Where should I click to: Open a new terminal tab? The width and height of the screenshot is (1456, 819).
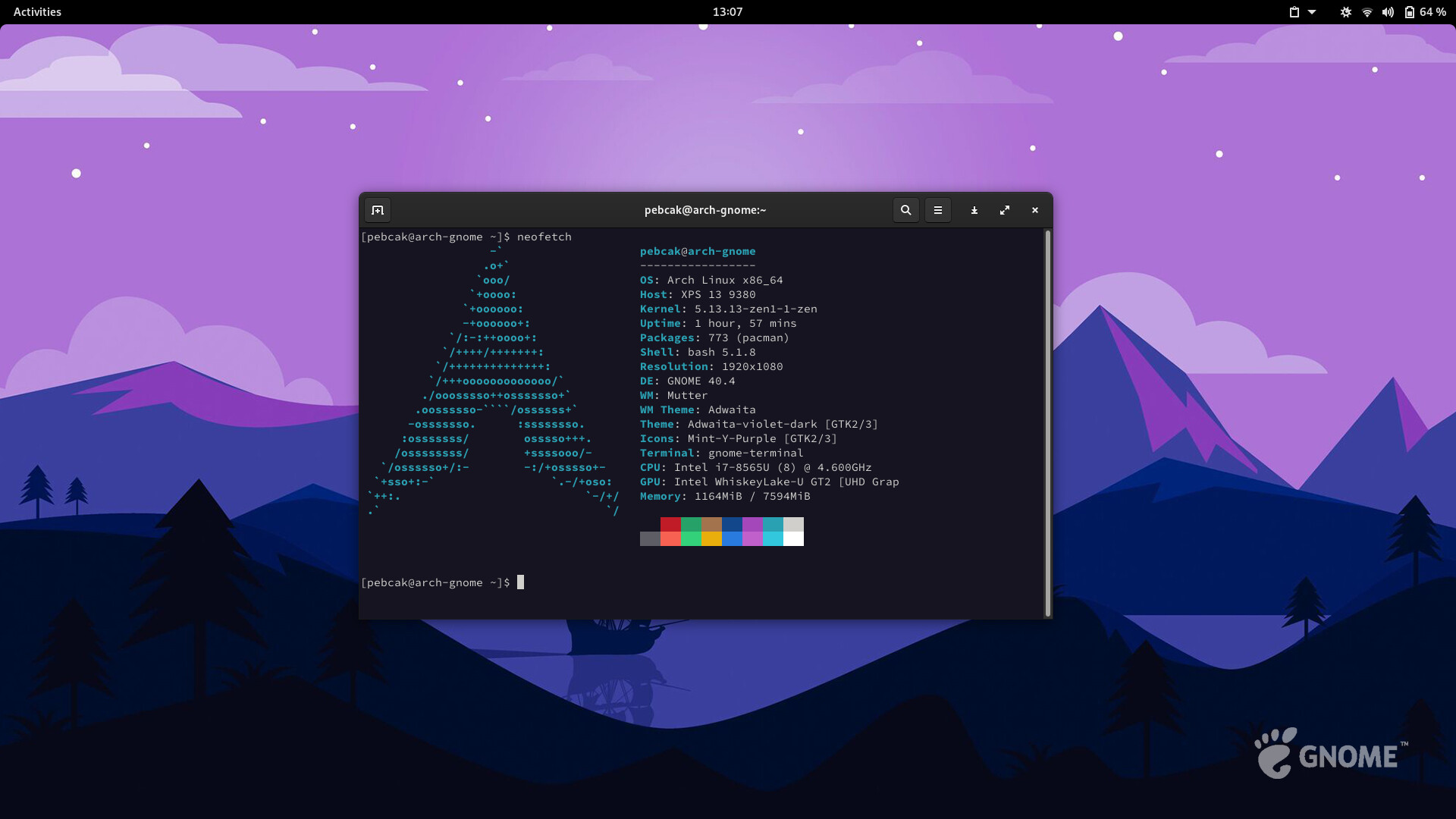click(378, 210)
